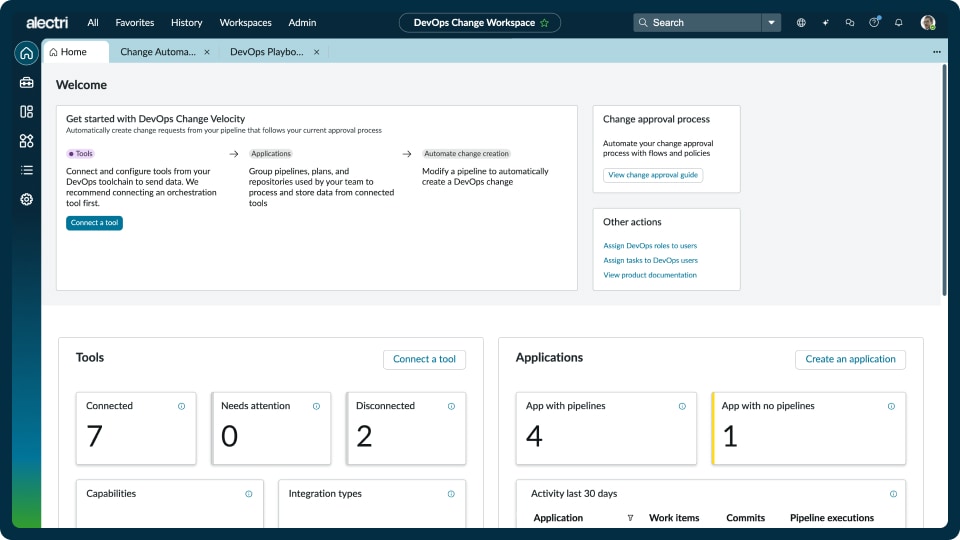960x540 pixels.
Task: Select the Automate change creation pill
Action: click(x=466, y=154)
